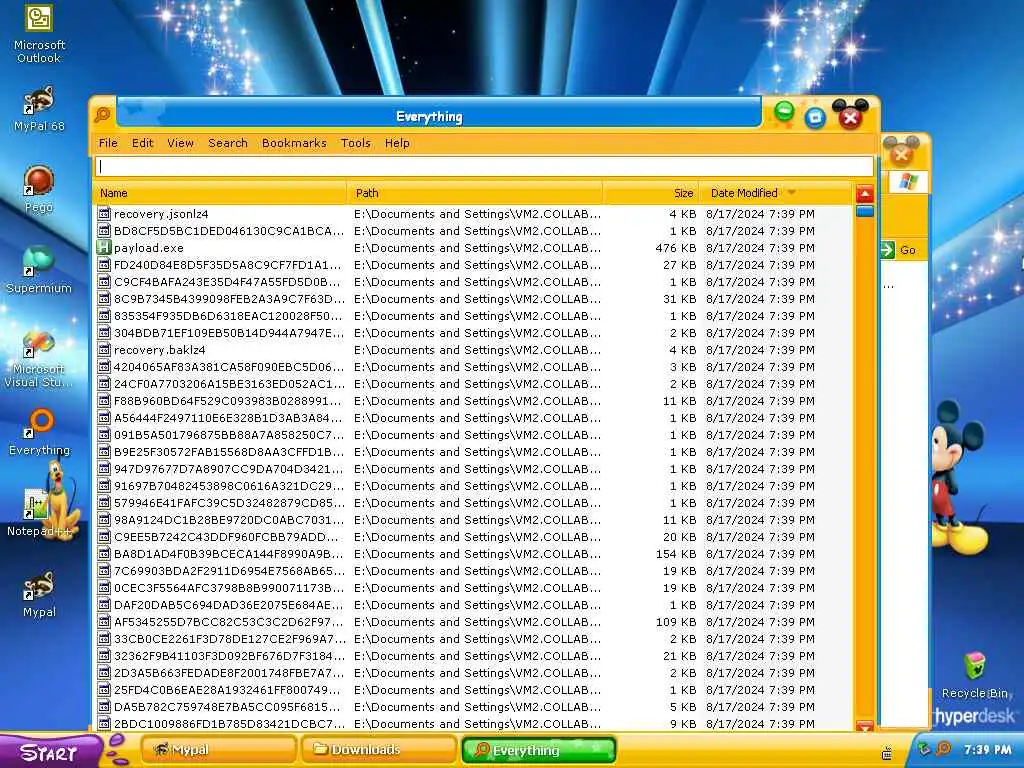Sort results by the Size column header
The height and width of the screenshot is (768, 1024).
651,193
